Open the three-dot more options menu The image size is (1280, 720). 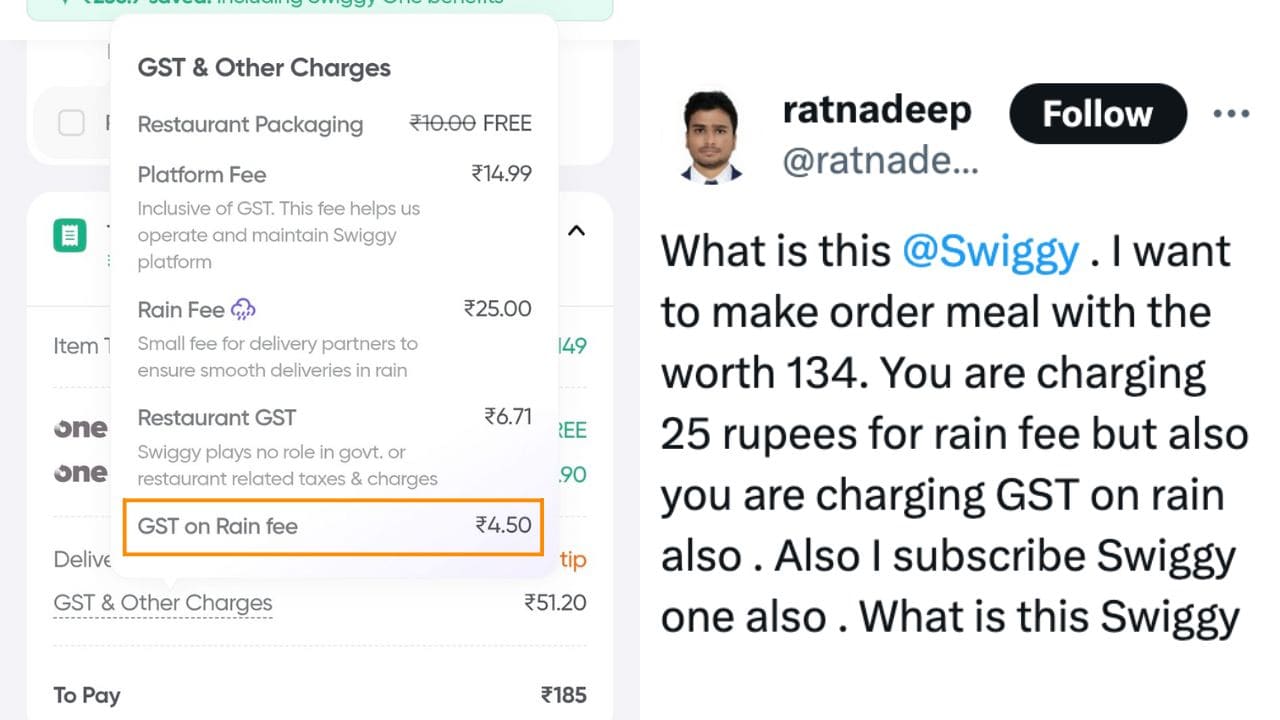(x=1231, y=114)
